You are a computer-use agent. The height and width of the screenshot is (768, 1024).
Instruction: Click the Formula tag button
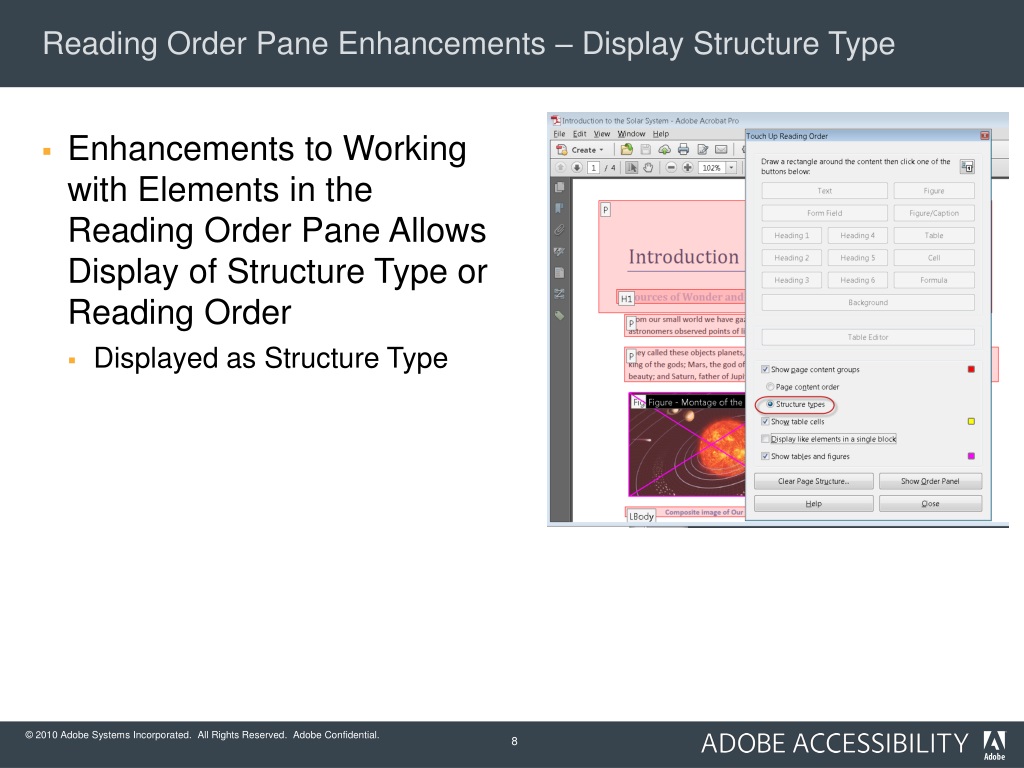point(934,280)
